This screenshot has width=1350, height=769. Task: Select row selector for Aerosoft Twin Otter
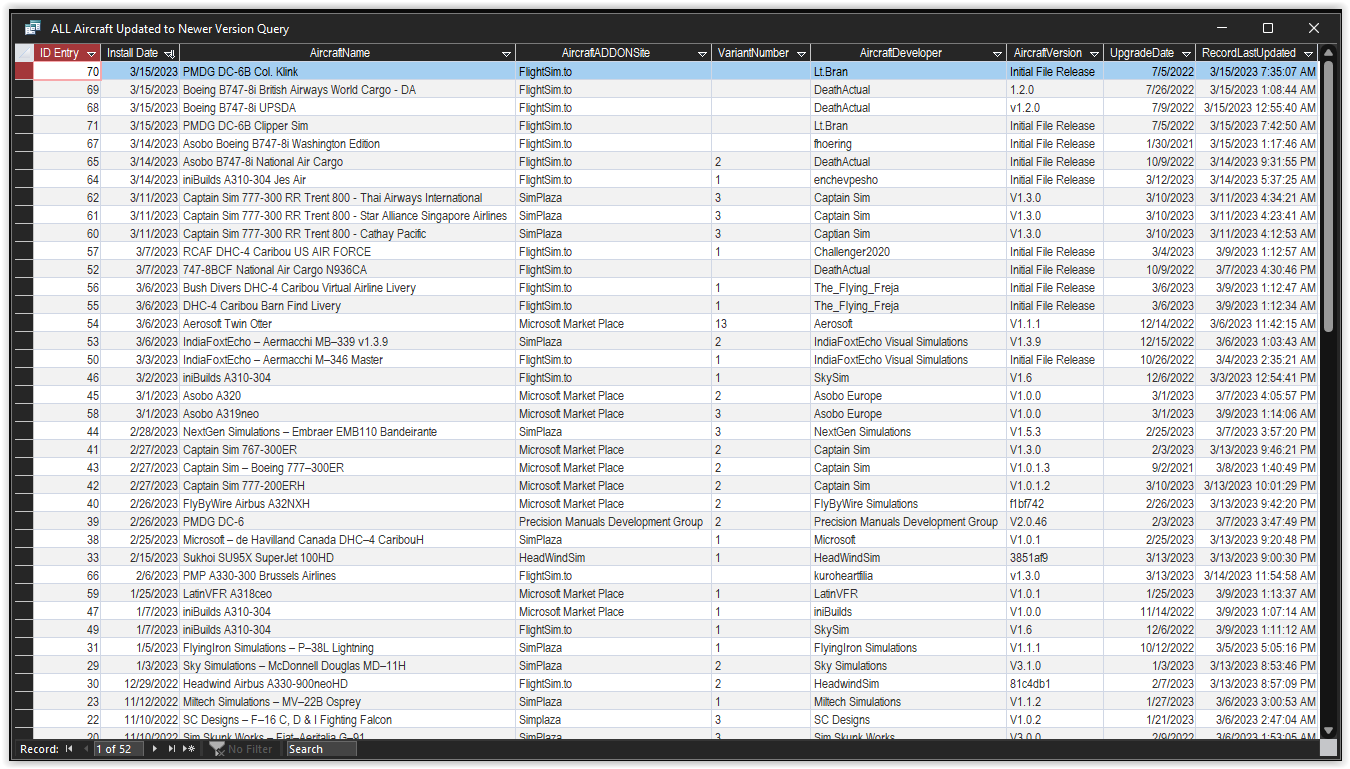24,324
